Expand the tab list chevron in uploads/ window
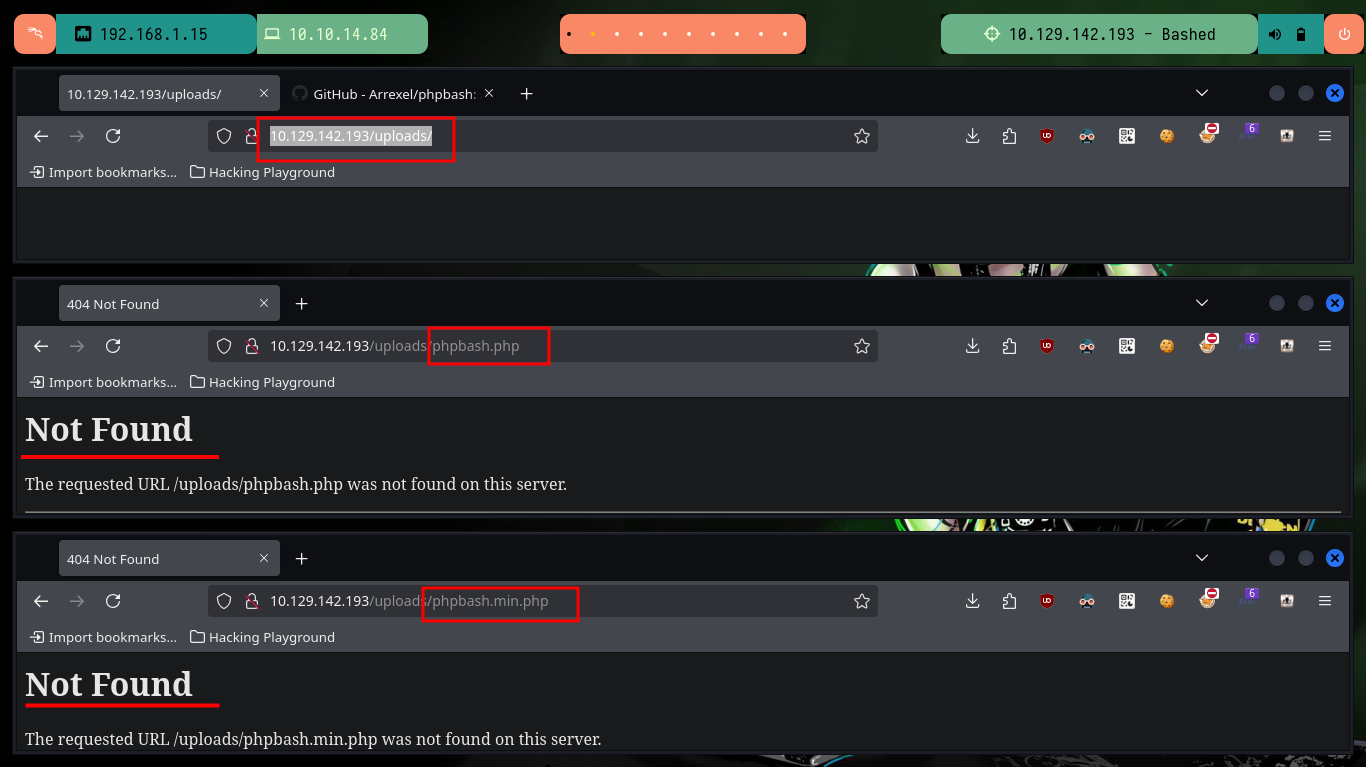Screen dimensions: 1366x767 [x=1202, y=93]
